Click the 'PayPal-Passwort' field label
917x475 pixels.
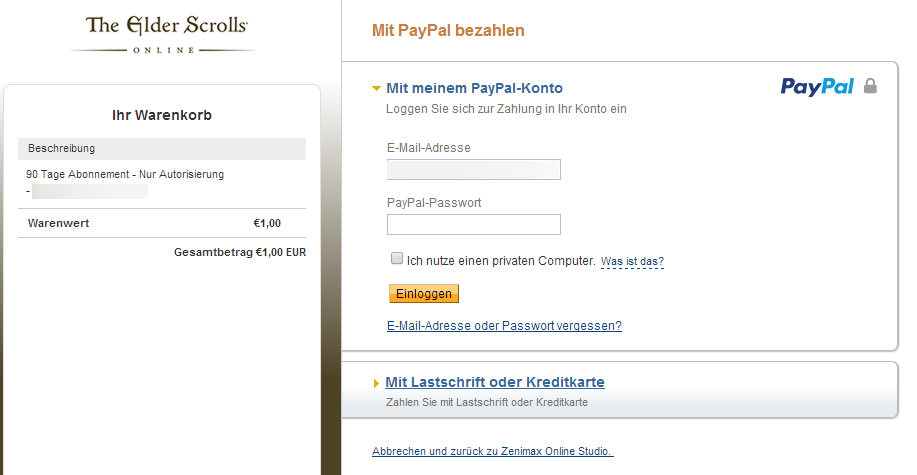434,203
